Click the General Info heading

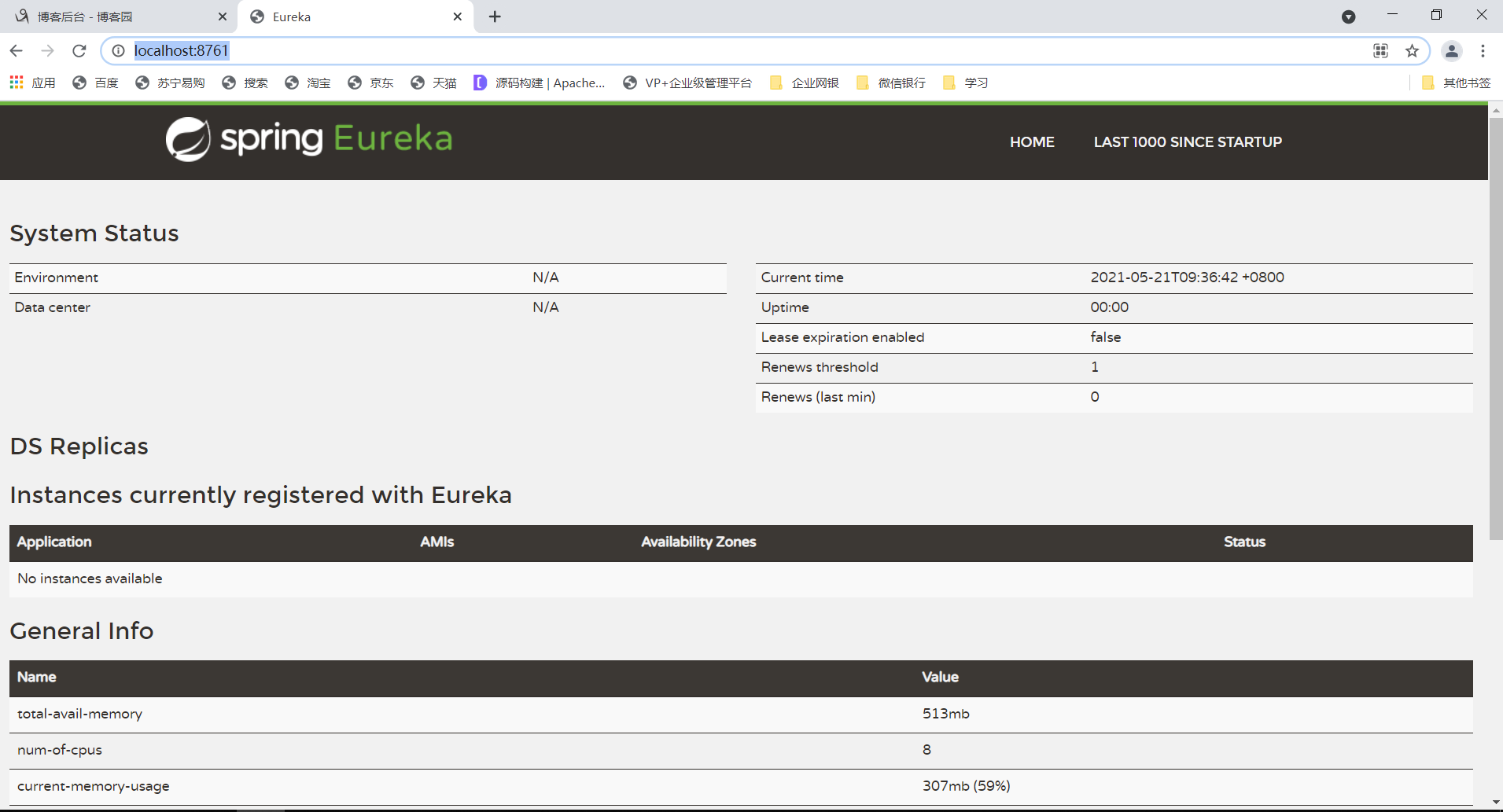[81, 631]
